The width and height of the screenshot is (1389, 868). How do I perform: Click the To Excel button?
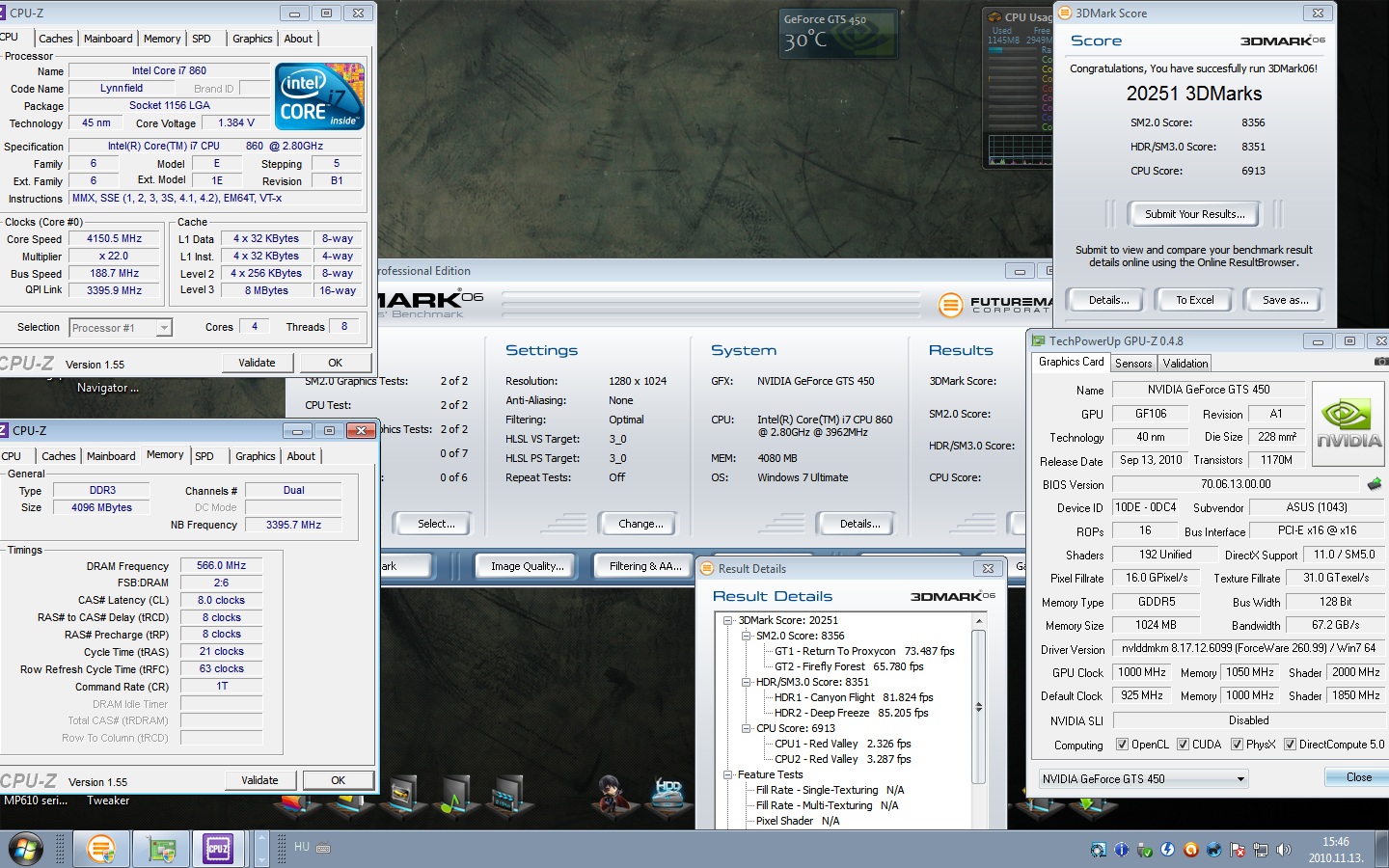1194,300
